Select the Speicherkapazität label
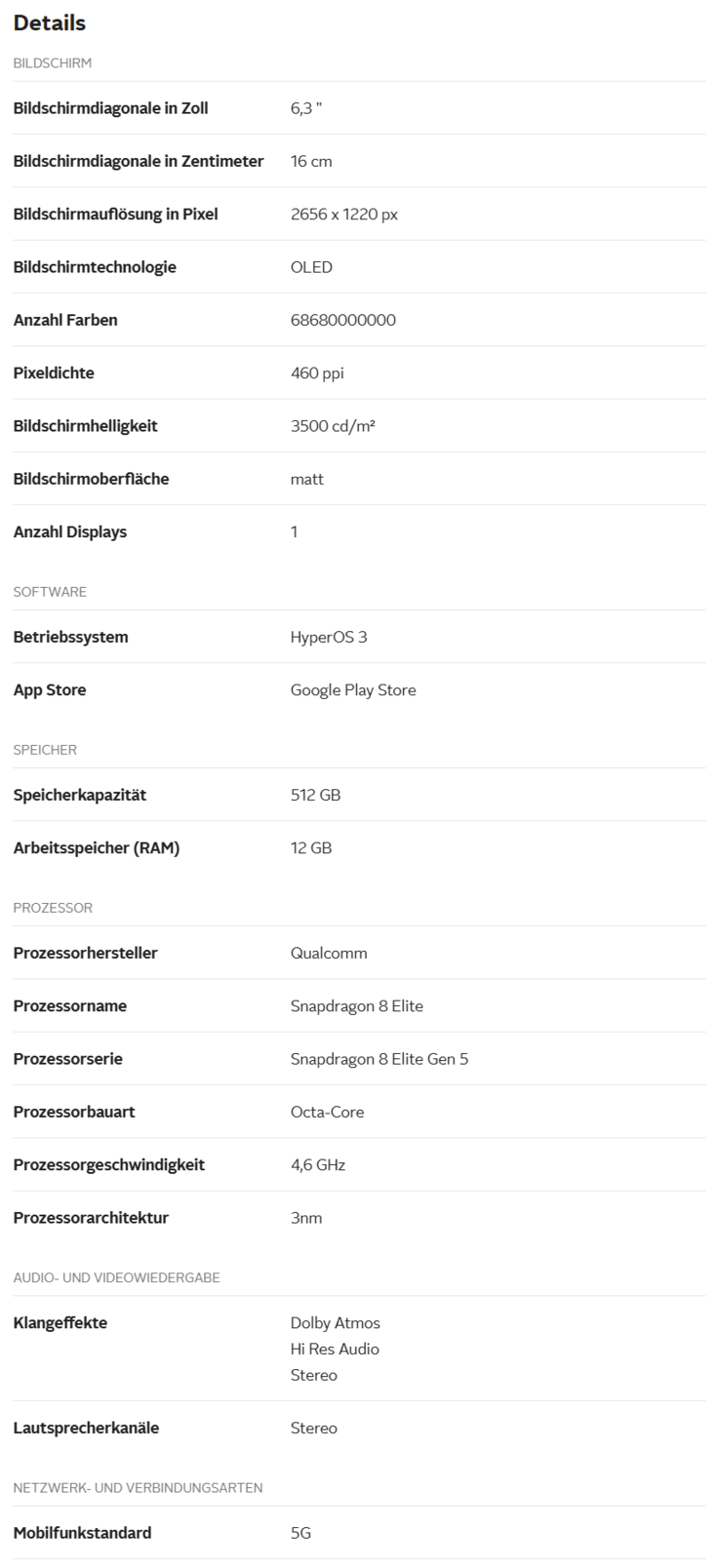 tap(80, 795)
